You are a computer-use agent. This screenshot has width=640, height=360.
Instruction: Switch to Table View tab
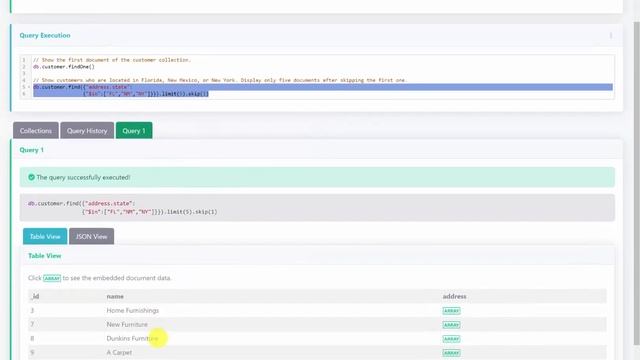(x=45, y=236)
